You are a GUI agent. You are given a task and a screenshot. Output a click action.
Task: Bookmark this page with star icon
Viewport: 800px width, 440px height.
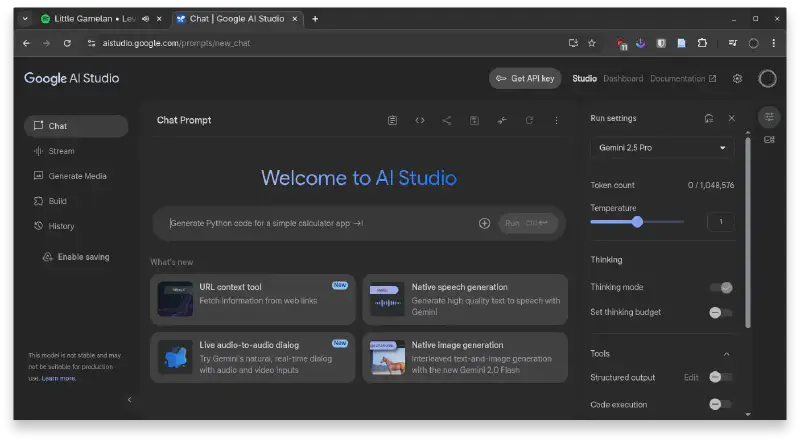pos(591,43)
